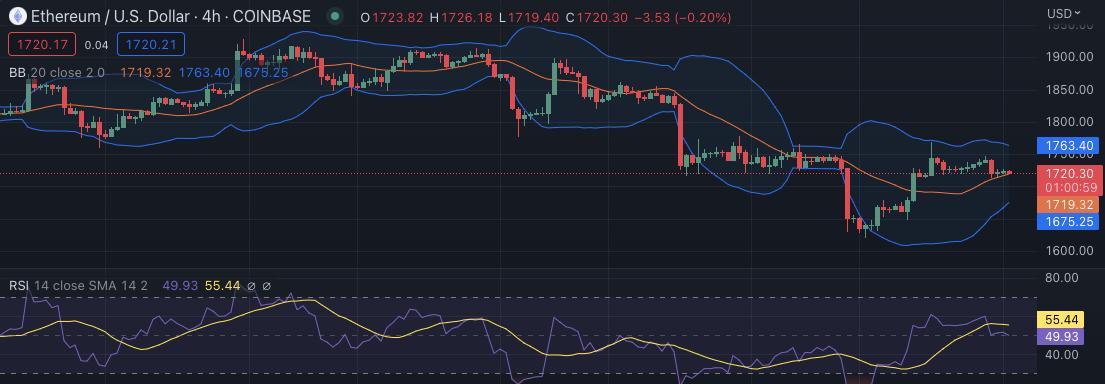The height and width of the screenshot is (384, 1105).
Task: Click the Ethereum logo icon
Action: pos(17,16)
